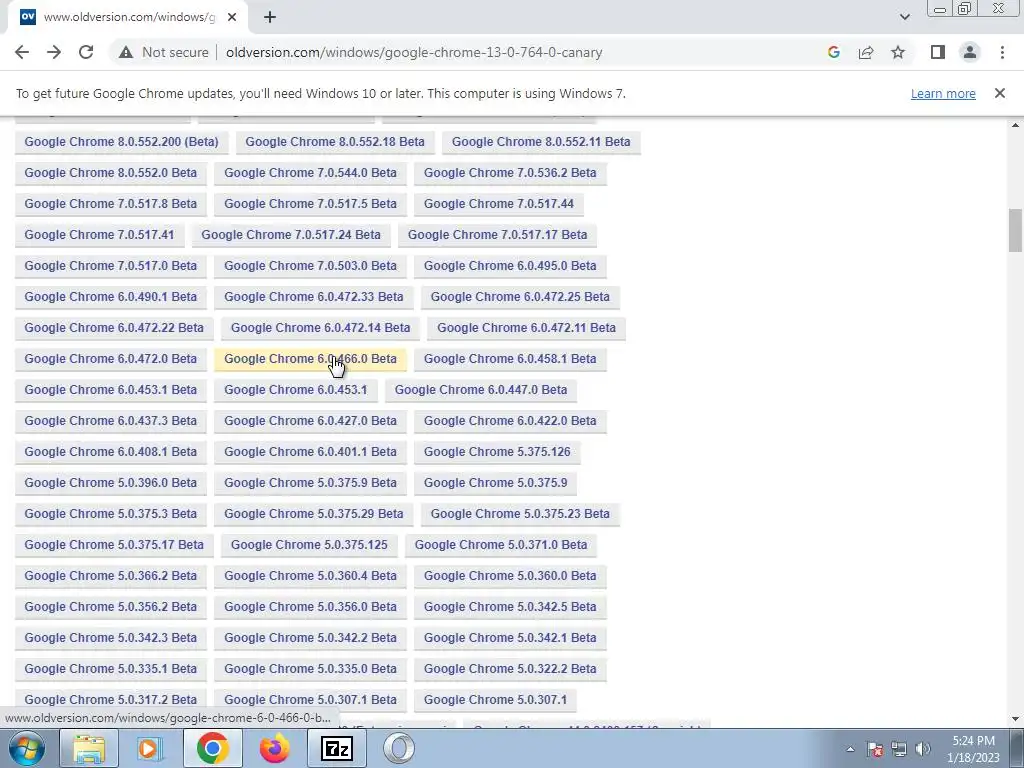The image size is (1024, 768).
Task: Open a new tab with plus button
Action: pos(270,17)
